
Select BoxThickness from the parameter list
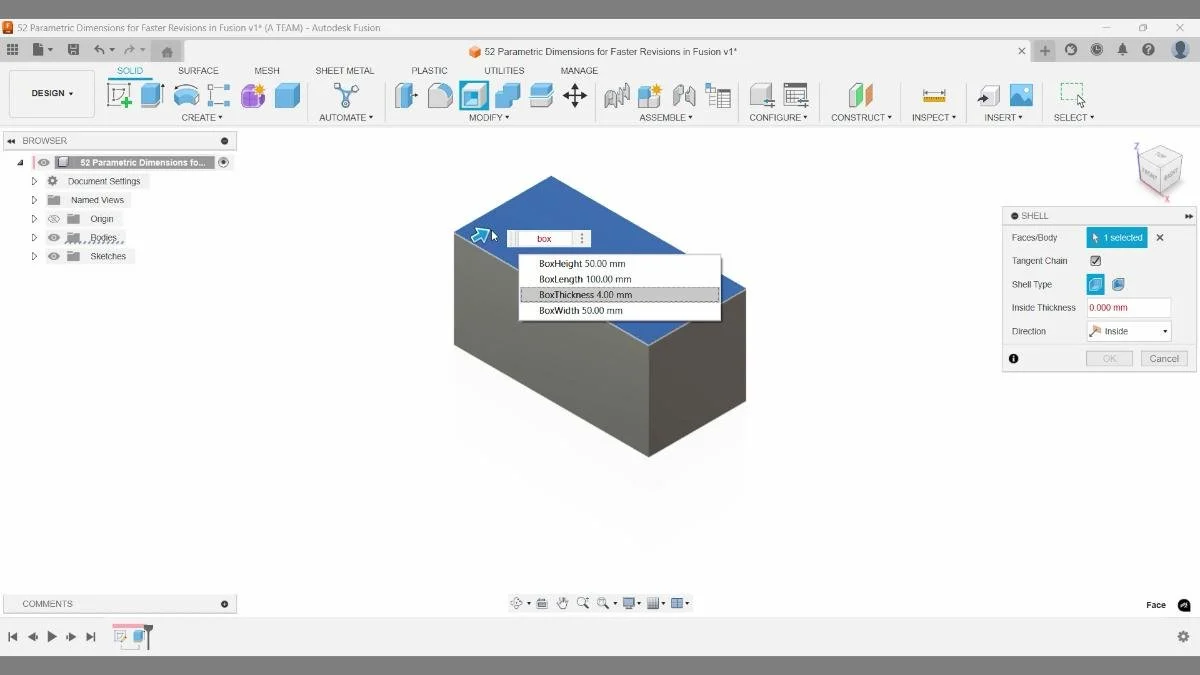(x=584, y=294)
